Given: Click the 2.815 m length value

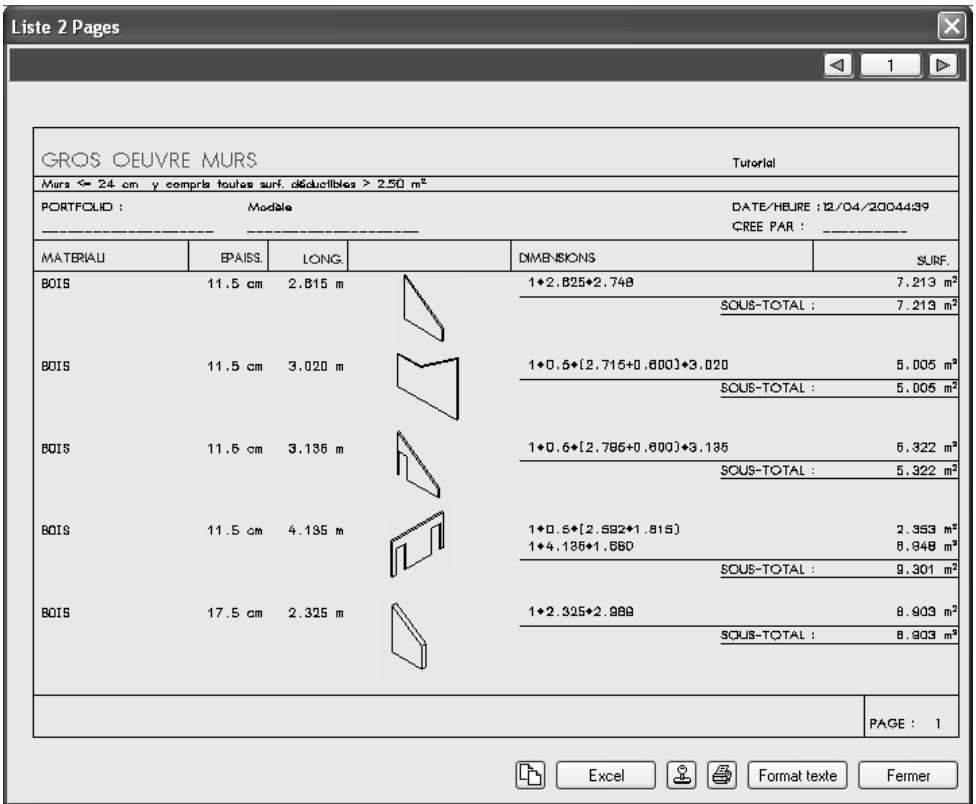Looking at the screenshot, I should [316, 284].
